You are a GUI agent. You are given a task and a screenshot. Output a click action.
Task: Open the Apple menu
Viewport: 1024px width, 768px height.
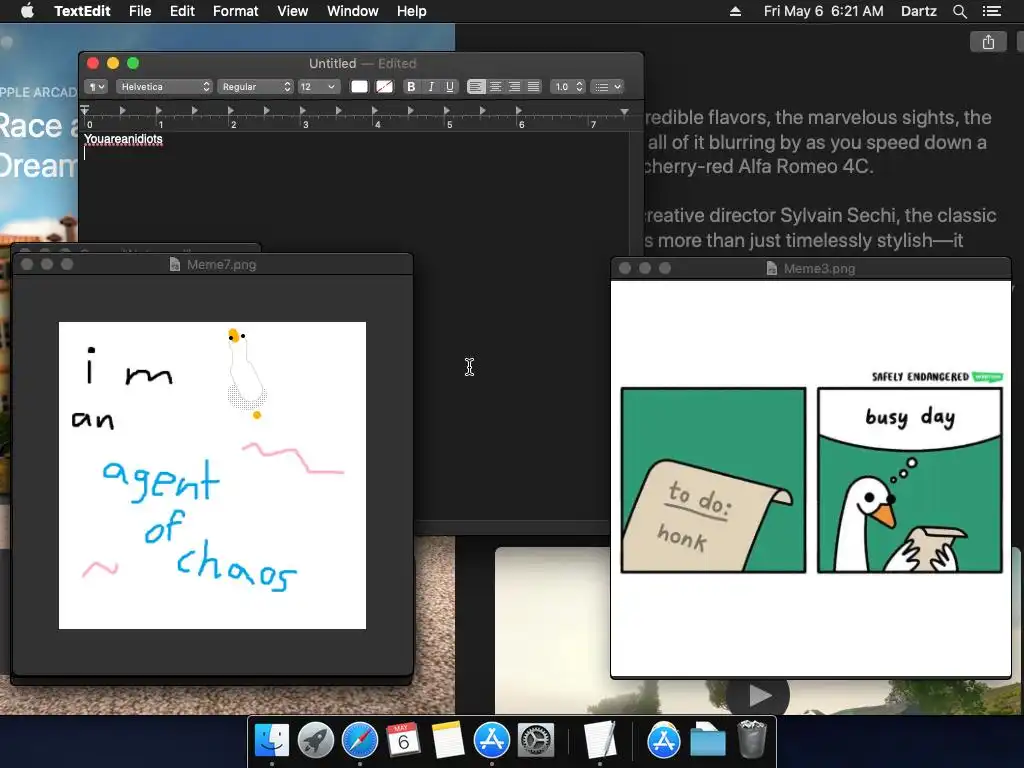(x=27, y=11)
